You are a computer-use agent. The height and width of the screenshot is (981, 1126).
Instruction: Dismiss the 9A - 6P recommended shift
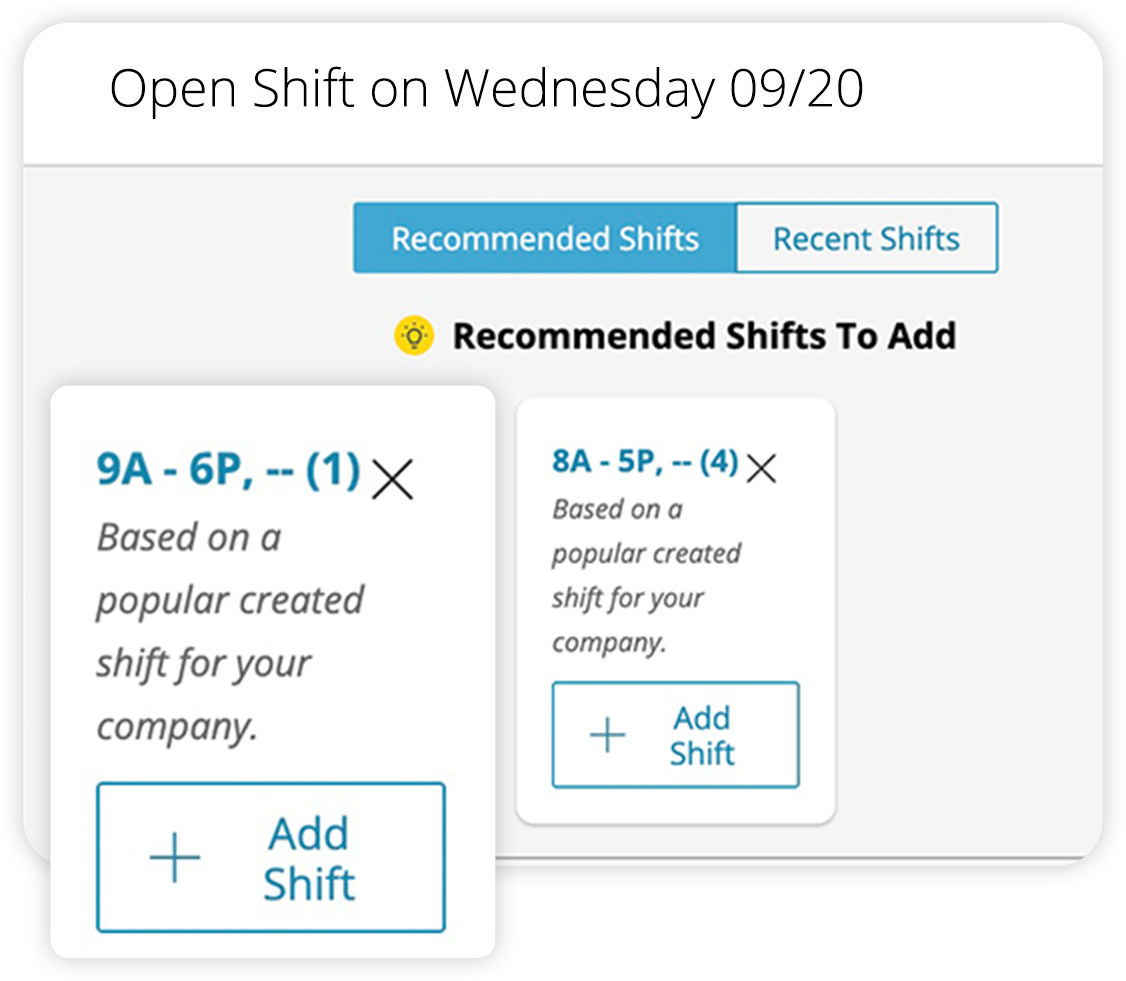[x=393, y=479]
